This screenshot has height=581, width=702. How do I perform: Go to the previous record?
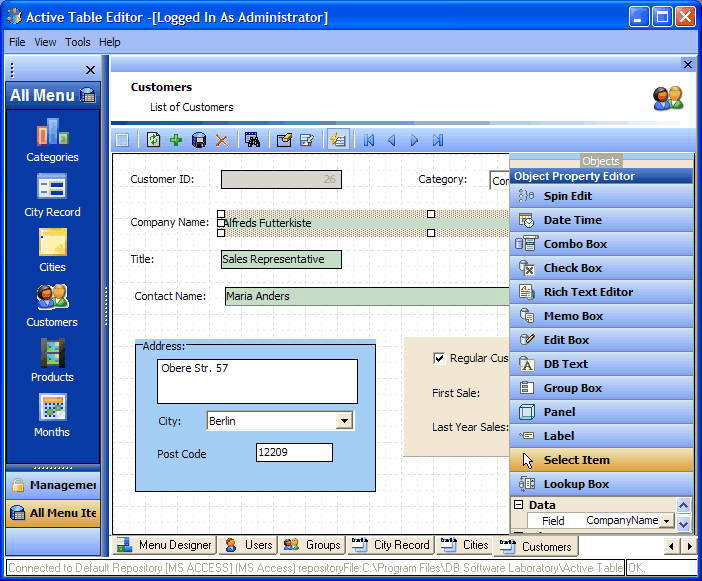coord(392,141)
